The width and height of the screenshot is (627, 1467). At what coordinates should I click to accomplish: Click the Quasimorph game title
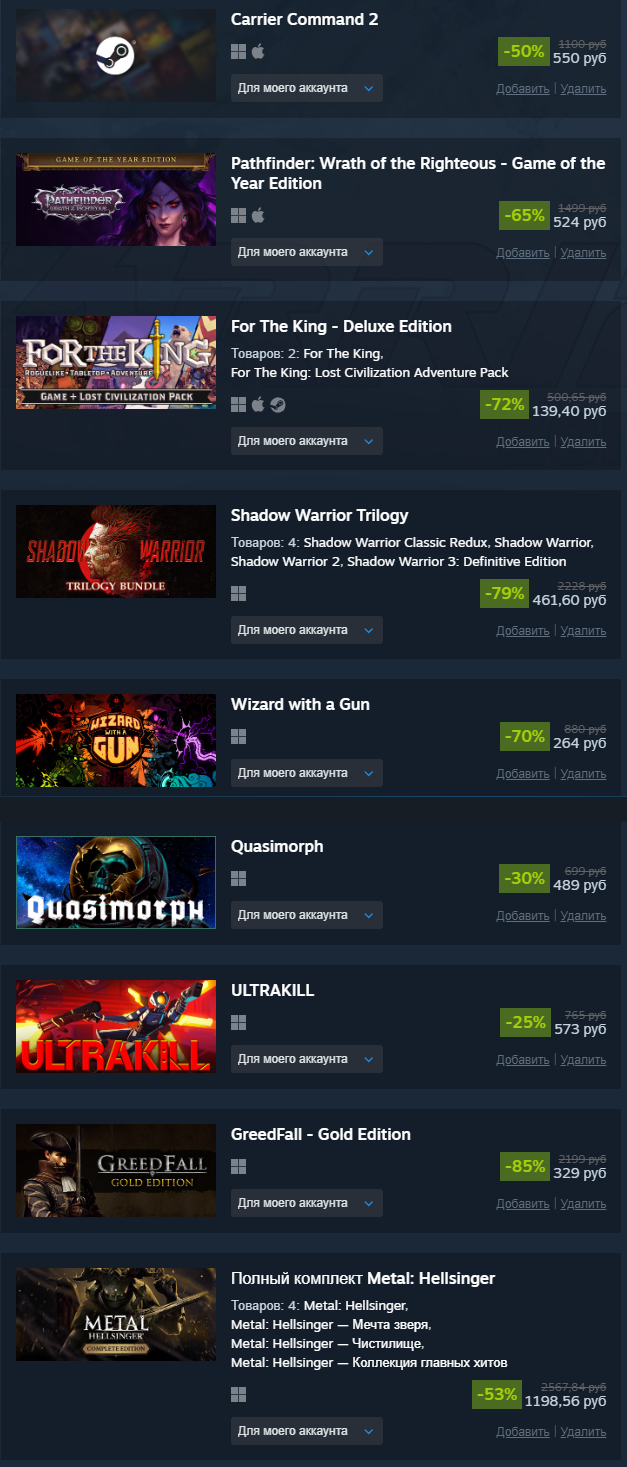pos(277,847)
